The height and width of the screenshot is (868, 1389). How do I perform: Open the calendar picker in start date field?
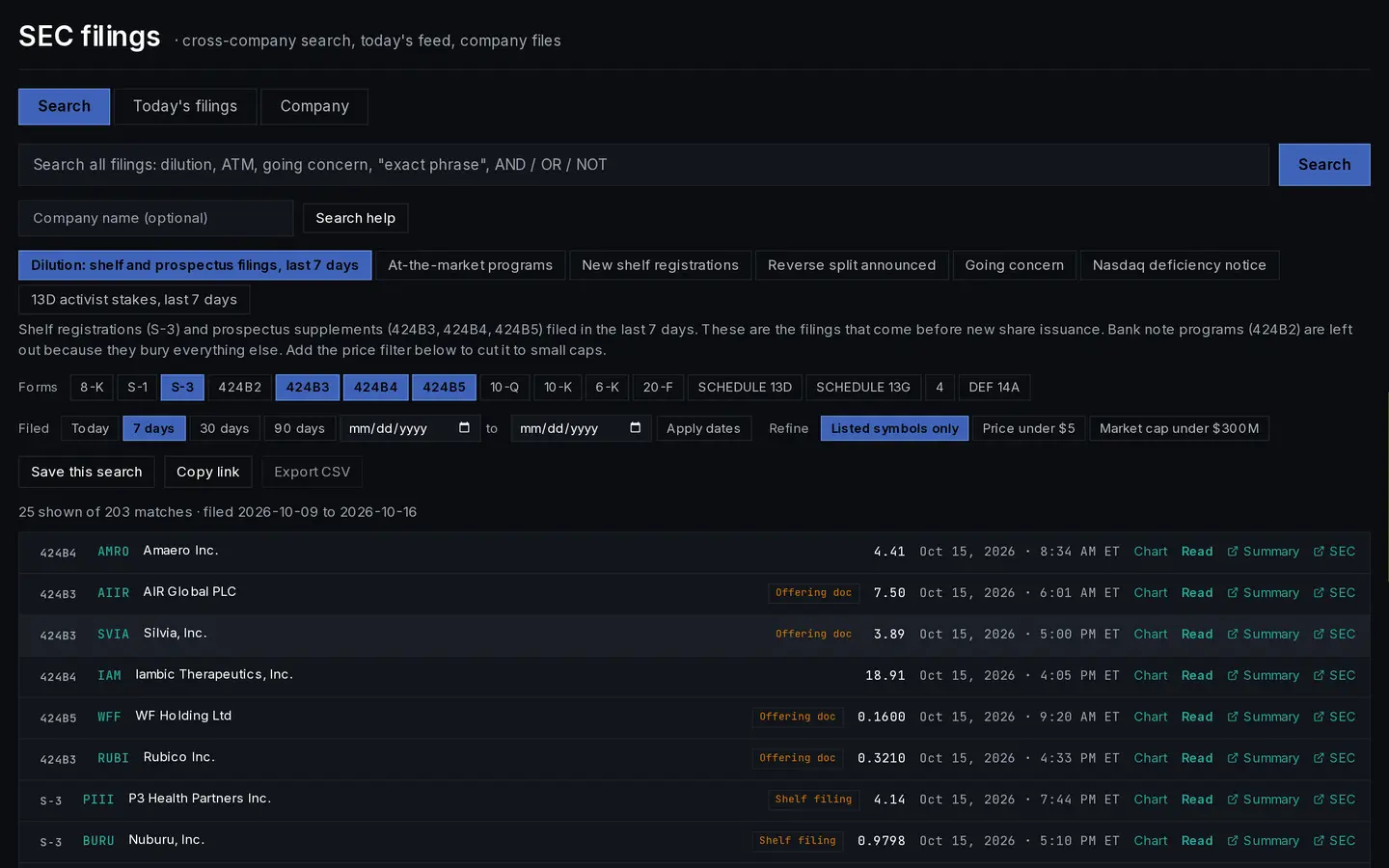point(464,428)
